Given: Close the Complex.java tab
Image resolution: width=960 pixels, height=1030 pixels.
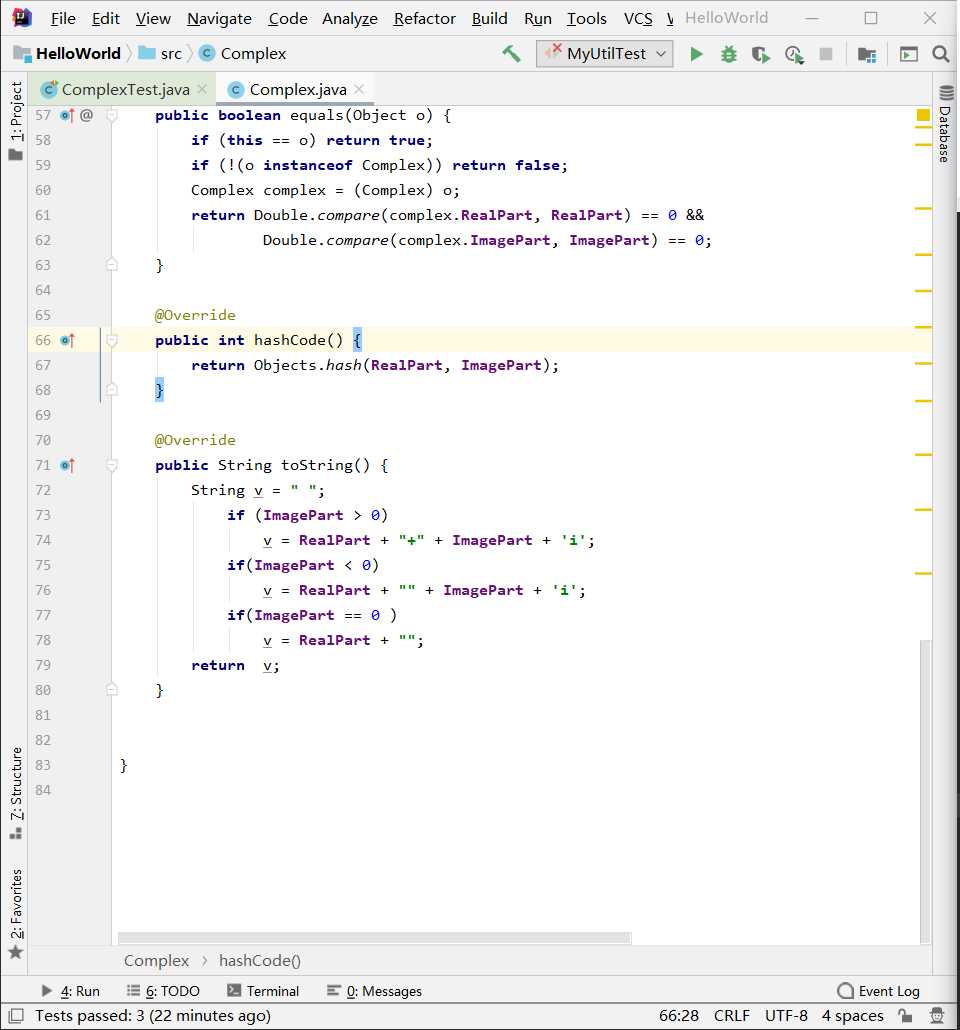Looking at the screenshot, I should coord(359,89).
